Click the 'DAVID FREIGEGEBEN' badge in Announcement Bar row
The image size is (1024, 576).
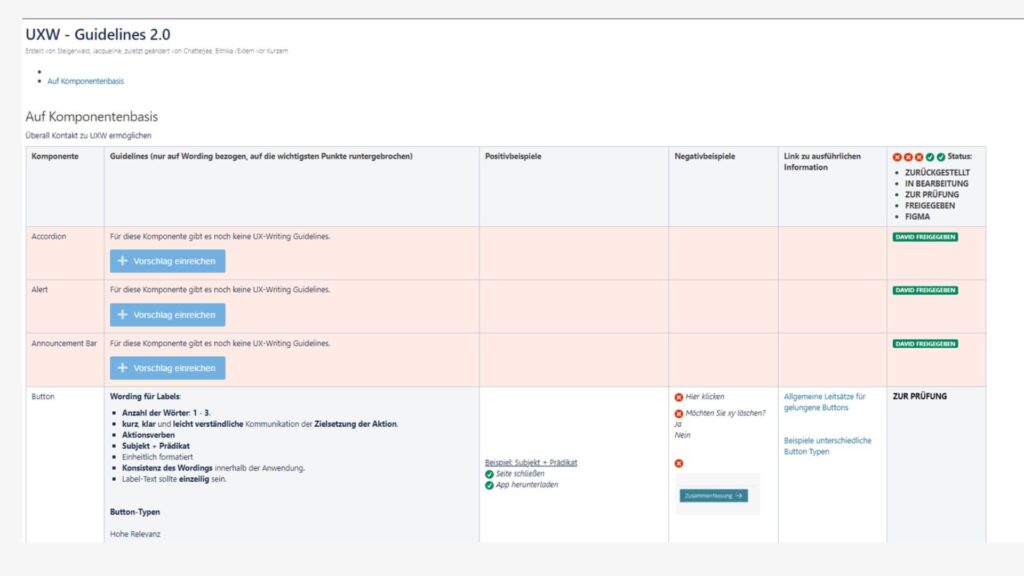(924, 343)
